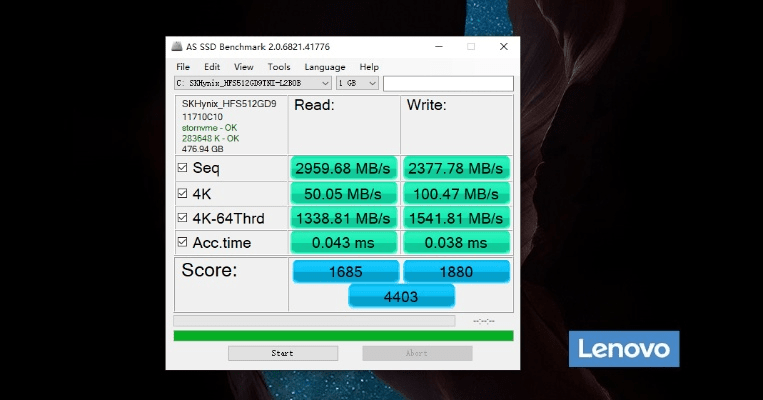763x400 pixels.
Task: Uncheck the Seq test checkbox
Action: tap(182, 168)
